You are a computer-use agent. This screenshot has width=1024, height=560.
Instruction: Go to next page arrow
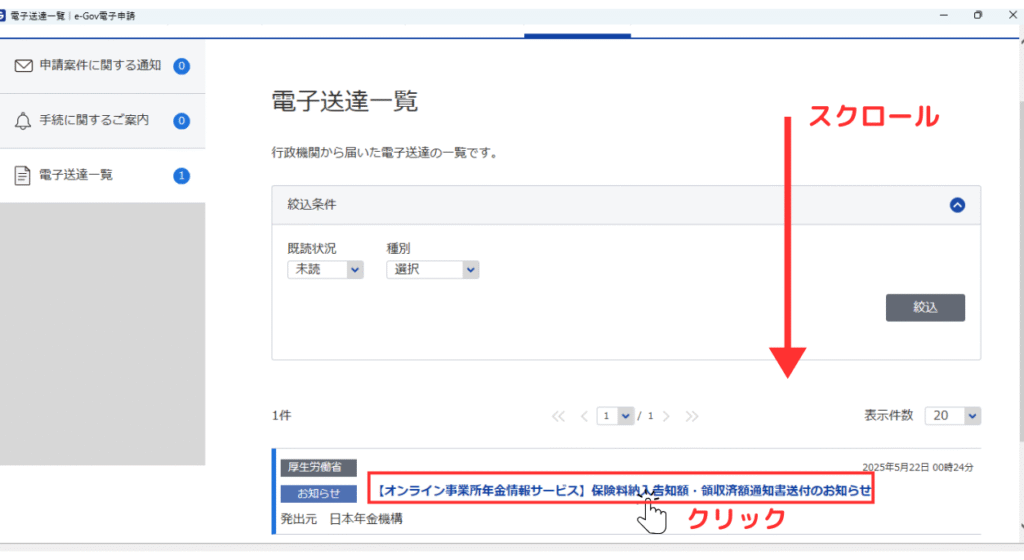[x=666, y=416]
